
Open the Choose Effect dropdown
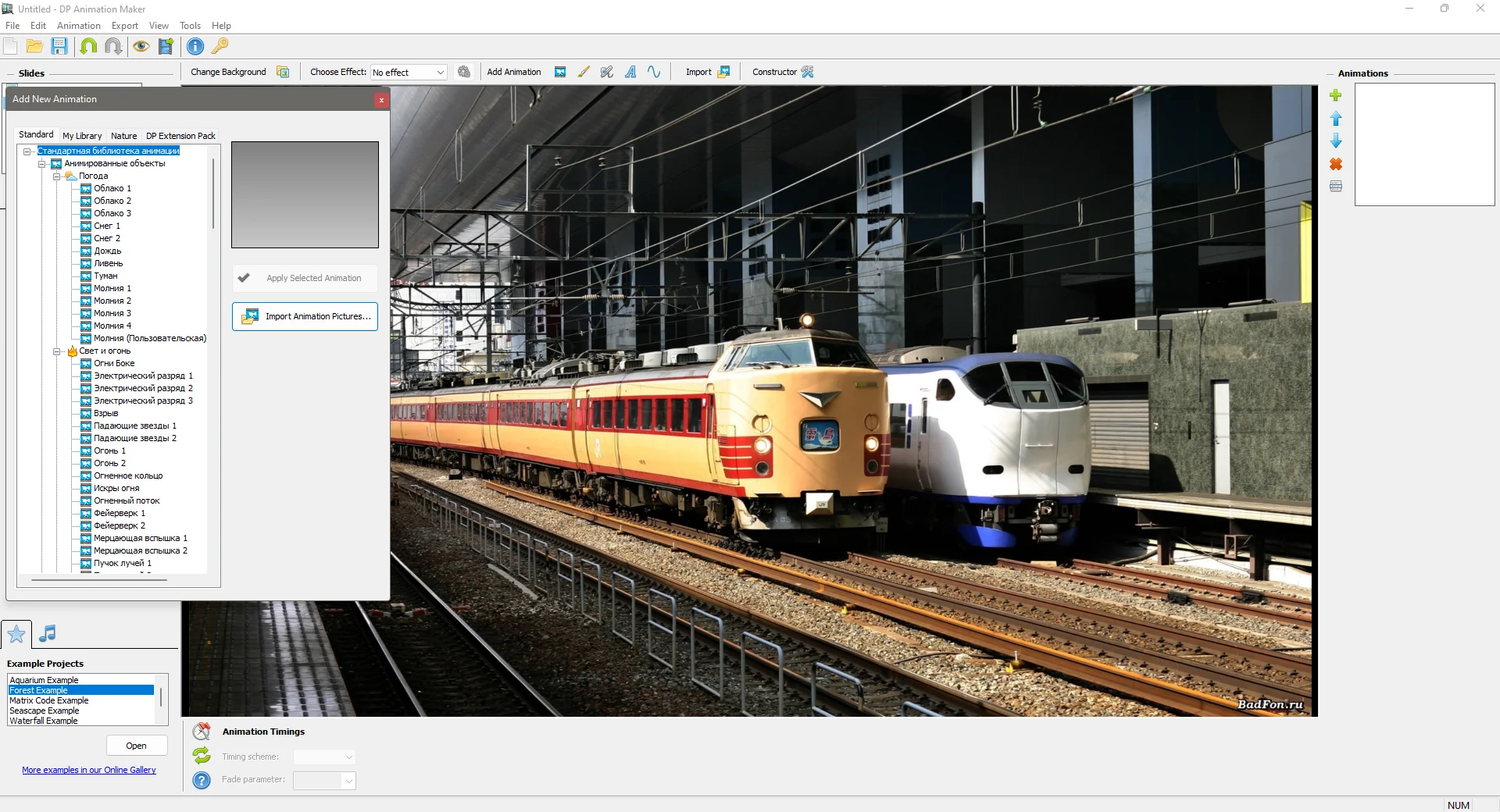409,72
